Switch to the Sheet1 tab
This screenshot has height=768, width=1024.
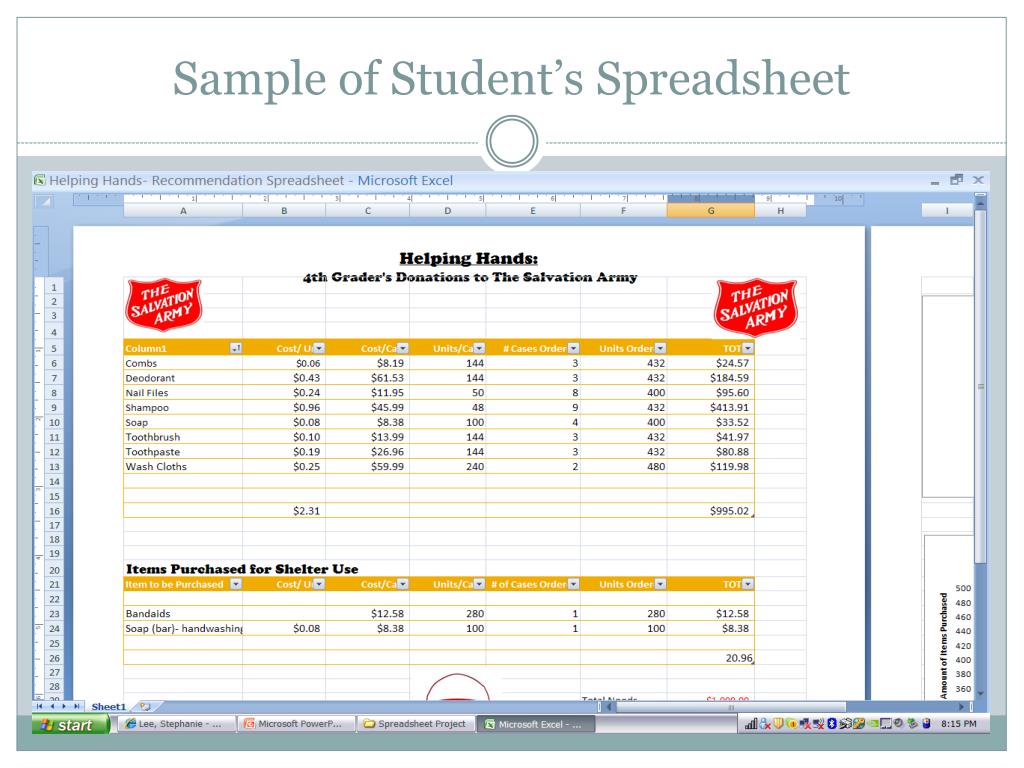coord(108,707)
